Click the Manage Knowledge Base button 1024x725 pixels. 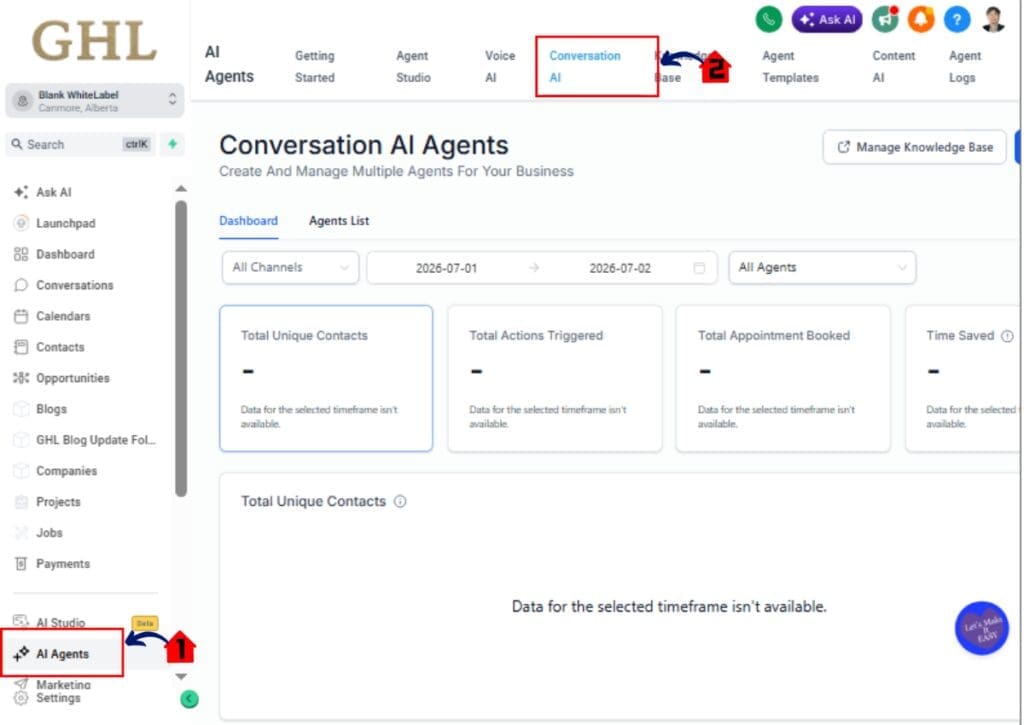914,148
